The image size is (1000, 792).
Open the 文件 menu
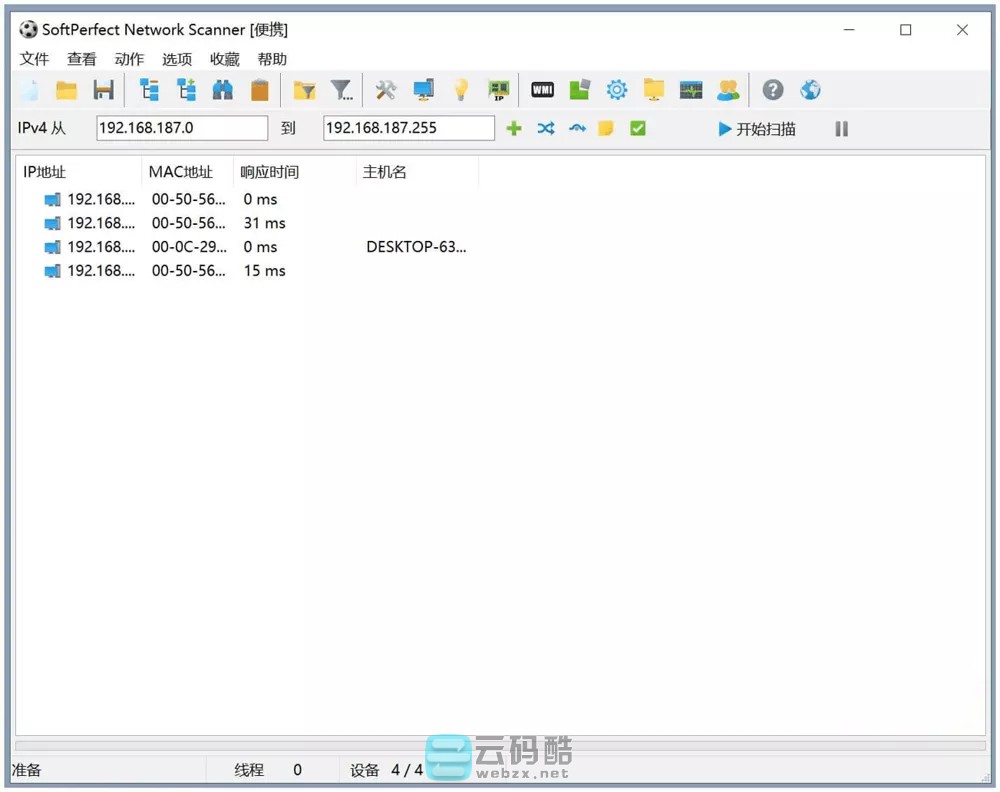pyautogui.click(x=34, y=59)
